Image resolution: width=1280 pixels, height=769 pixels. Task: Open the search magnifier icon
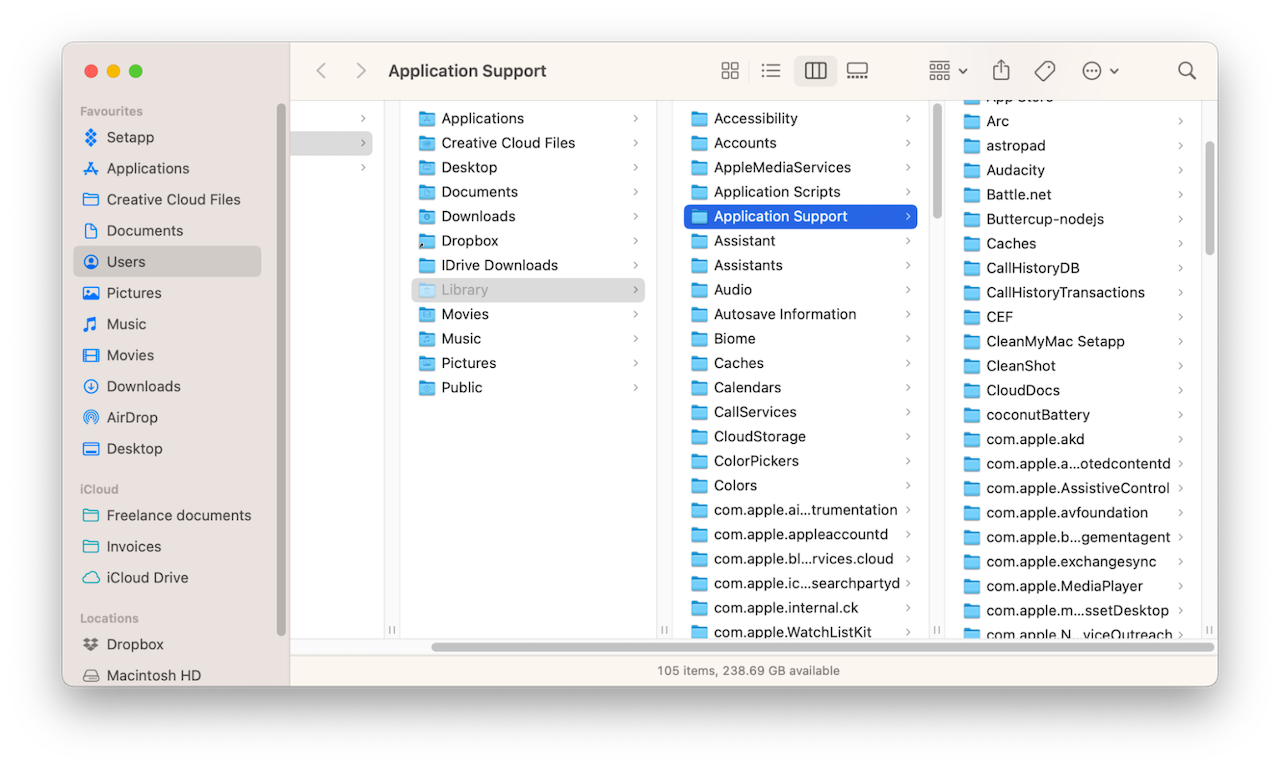point(1187,71)
